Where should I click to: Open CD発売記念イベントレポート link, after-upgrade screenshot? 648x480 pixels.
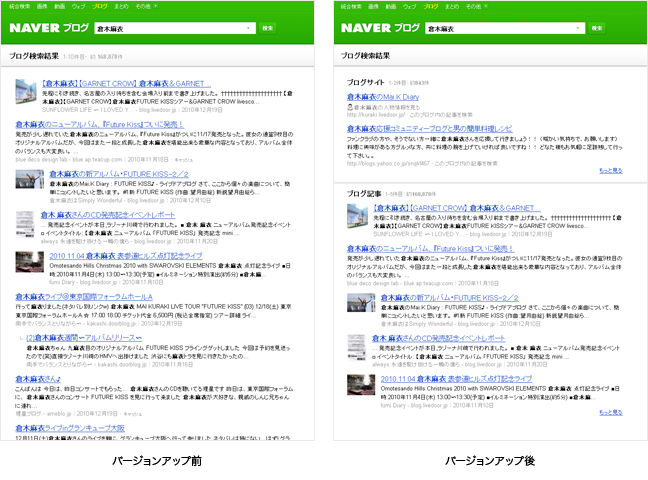click(438, 338)
